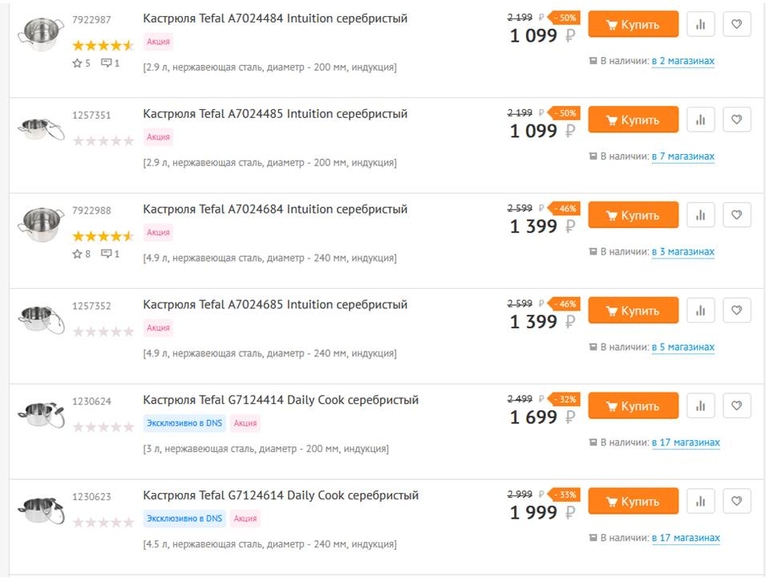Click the favorites star icon under Tefal A7024684
Image resolution: width=770 pixels, height=578 pixels.
tap(77, 254)
